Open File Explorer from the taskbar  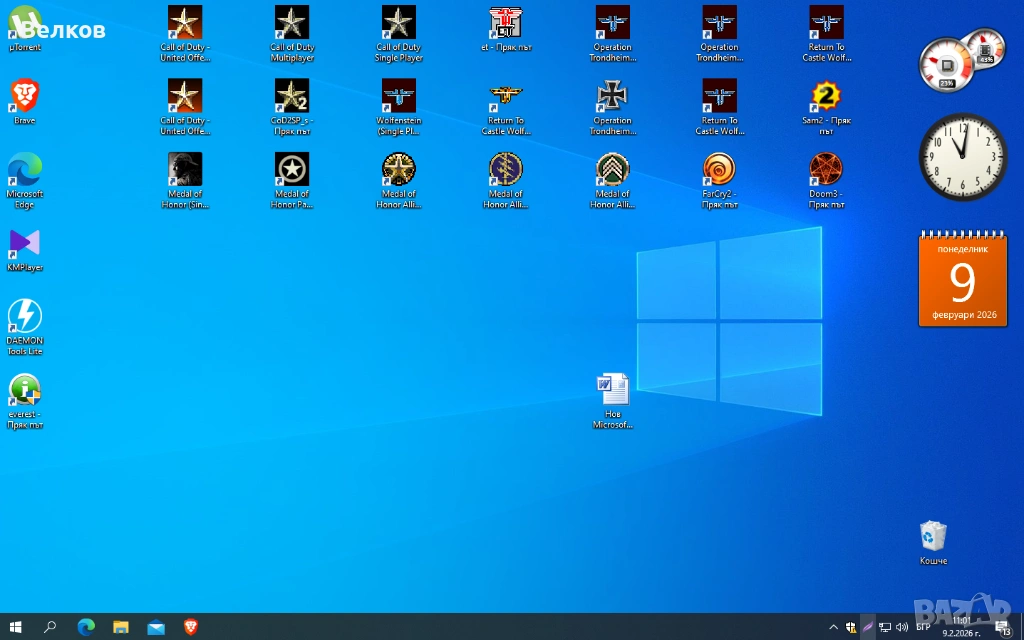click(120, 627)
